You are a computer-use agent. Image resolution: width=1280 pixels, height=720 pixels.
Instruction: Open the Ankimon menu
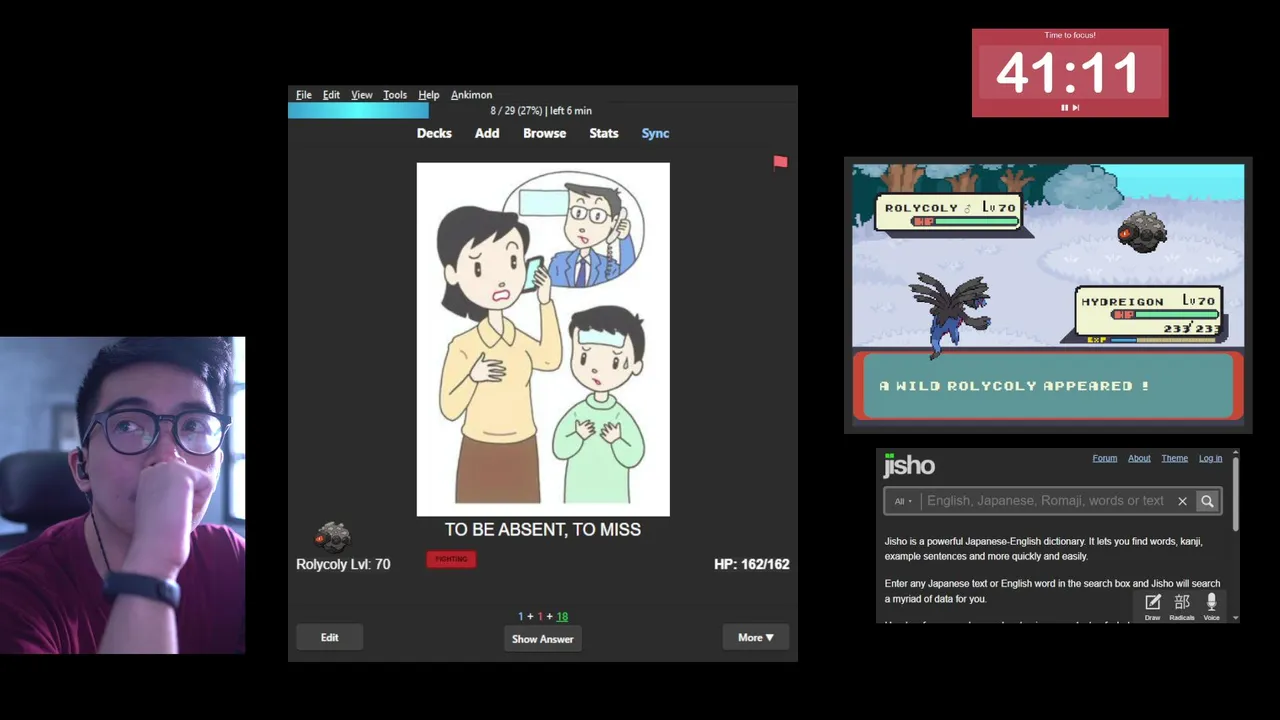tap(471, 95)
